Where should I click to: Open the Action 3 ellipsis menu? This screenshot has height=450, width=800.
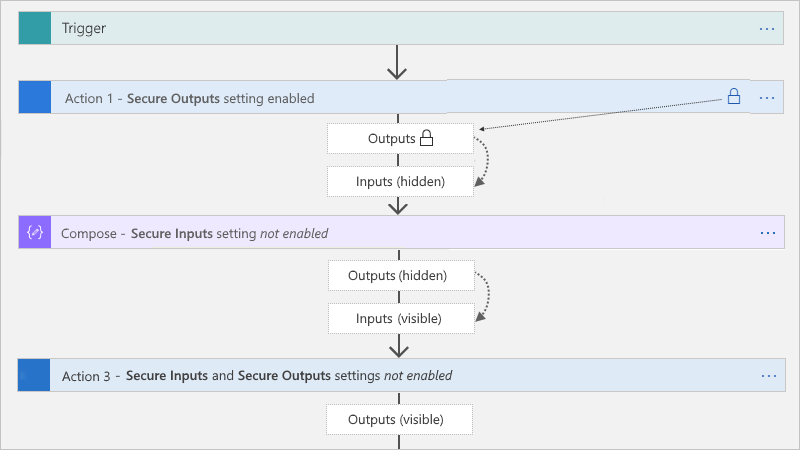[x=767, y=376]
